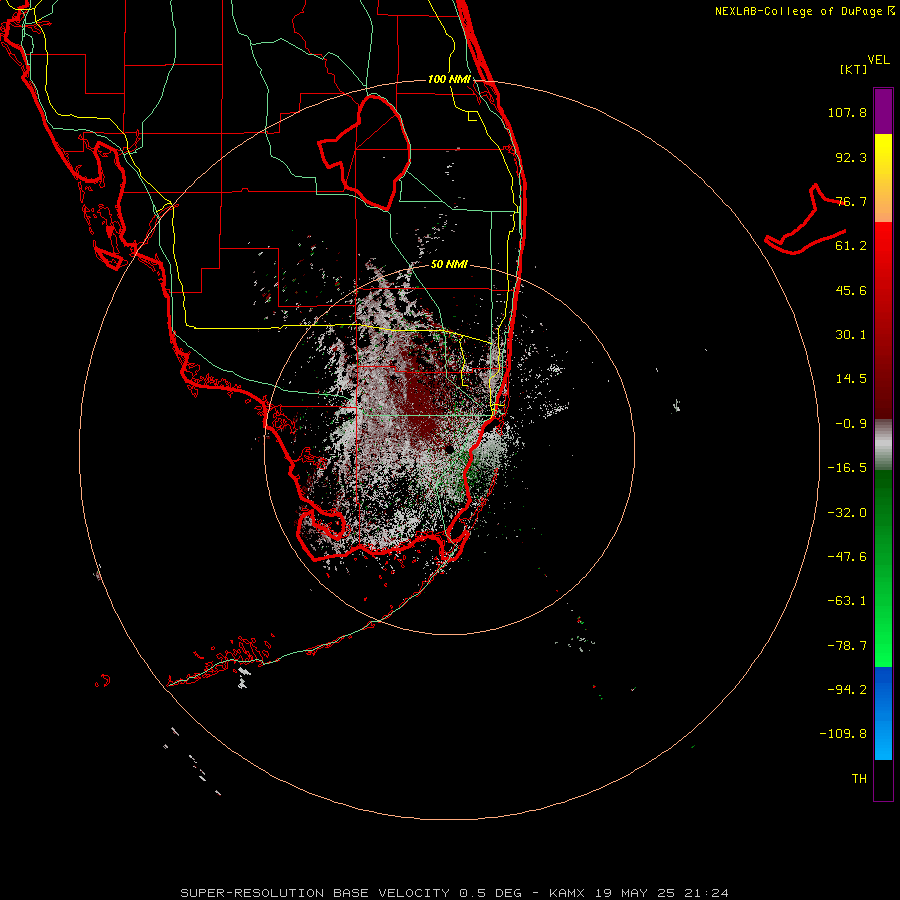
Task: Click the [KT] units label
Action: [x=854, y=69]
